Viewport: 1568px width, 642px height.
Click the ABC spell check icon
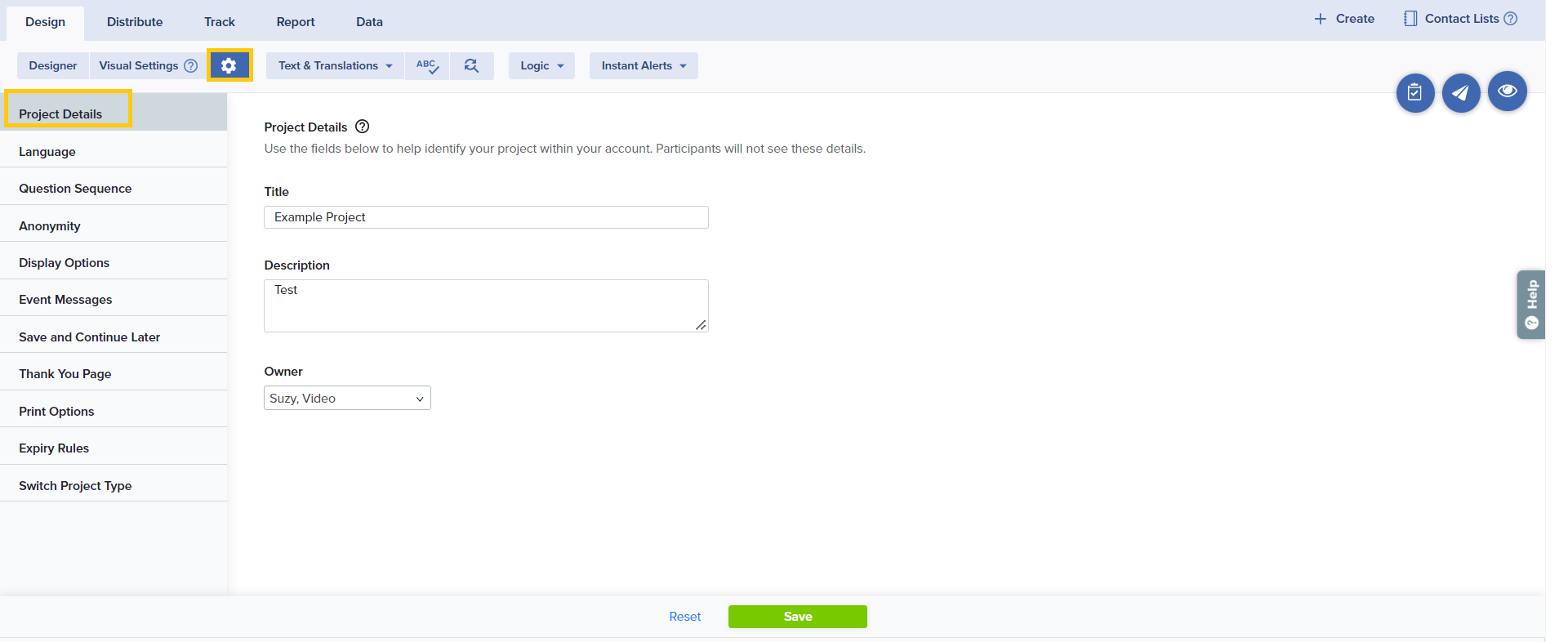427,66
